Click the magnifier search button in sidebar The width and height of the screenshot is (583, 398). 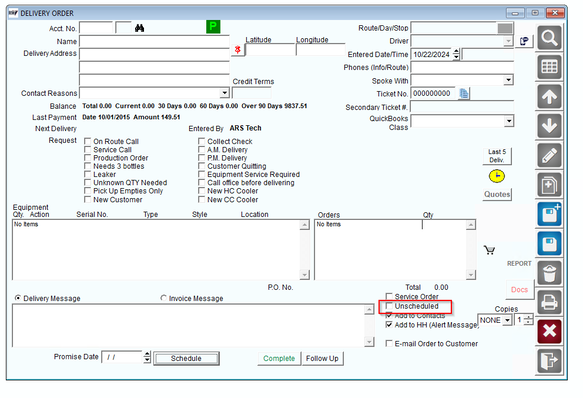click(x=549, y=38)
